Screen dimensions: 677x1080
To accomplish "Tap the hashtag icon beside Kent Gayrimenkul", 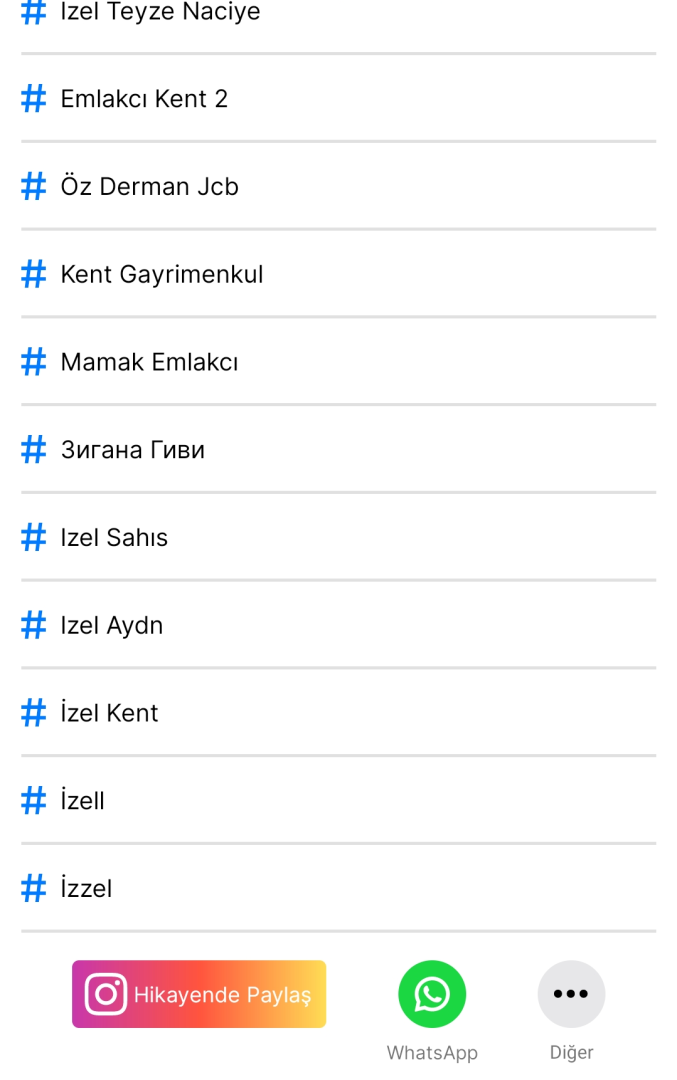I will click(34, 274).
